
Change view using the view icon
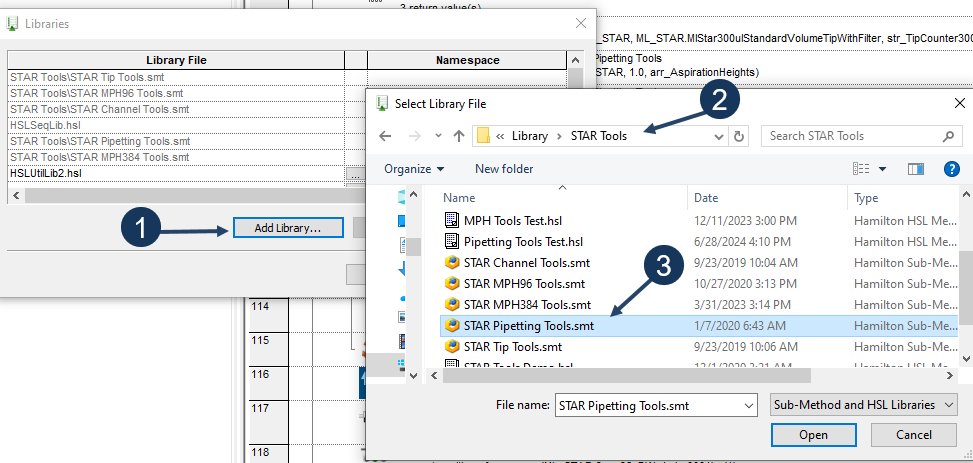pos(861,169)
